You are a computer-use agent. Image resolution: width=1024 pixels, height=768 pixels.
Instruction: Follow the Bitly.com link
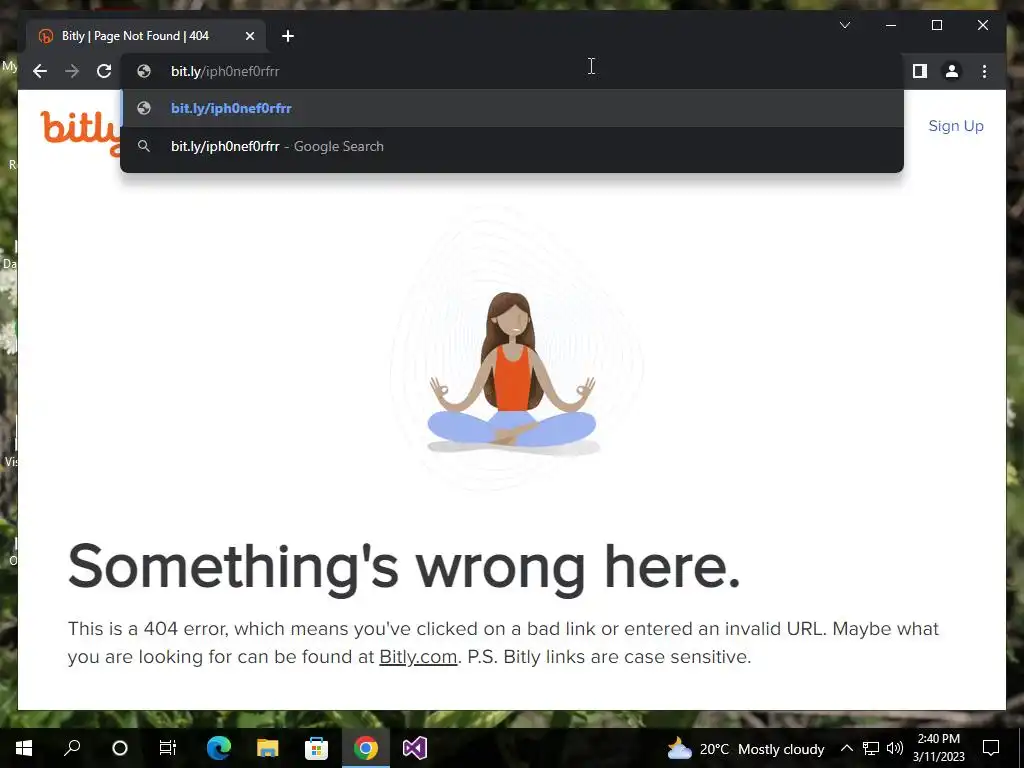click(x=418, y=656)
